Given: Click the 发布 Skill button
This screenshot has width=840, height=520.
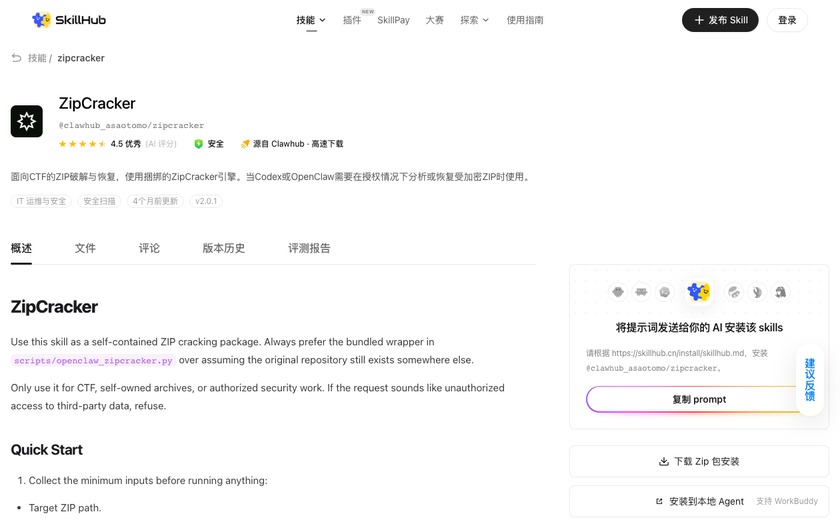Looking at the screenshot, I should (x=720, y=20).
